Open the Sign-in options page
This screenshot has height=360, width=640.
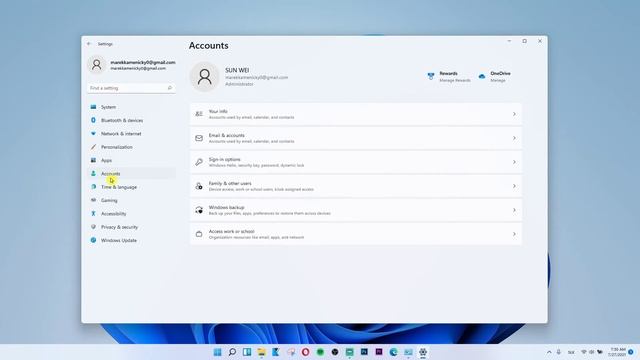(356, 162)
